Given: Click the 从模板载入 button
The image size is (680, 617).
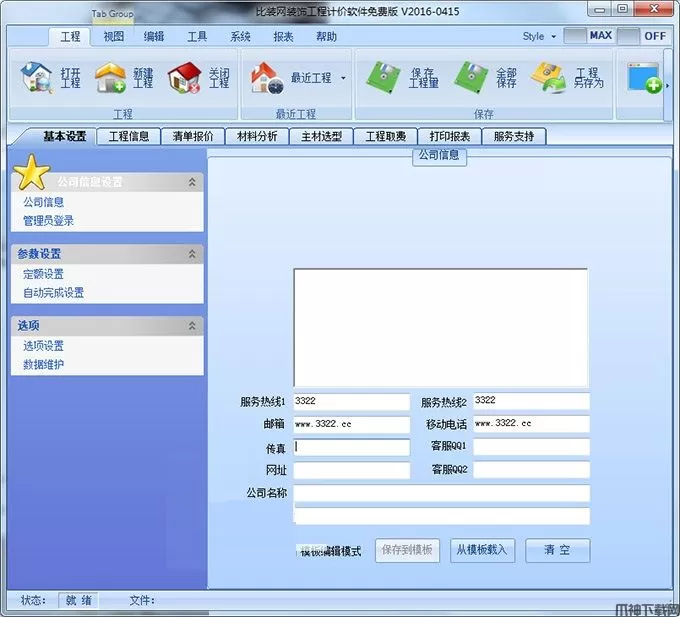Looking at the screenshot, I should tap(482, 550).
